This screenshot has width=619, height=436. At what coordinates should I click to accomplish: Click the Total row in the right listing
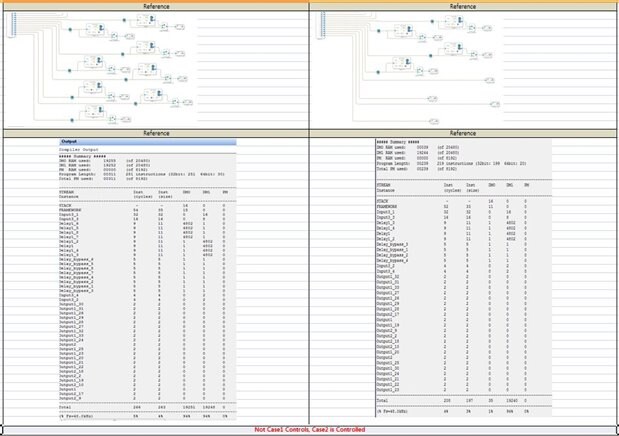(453, 400)
